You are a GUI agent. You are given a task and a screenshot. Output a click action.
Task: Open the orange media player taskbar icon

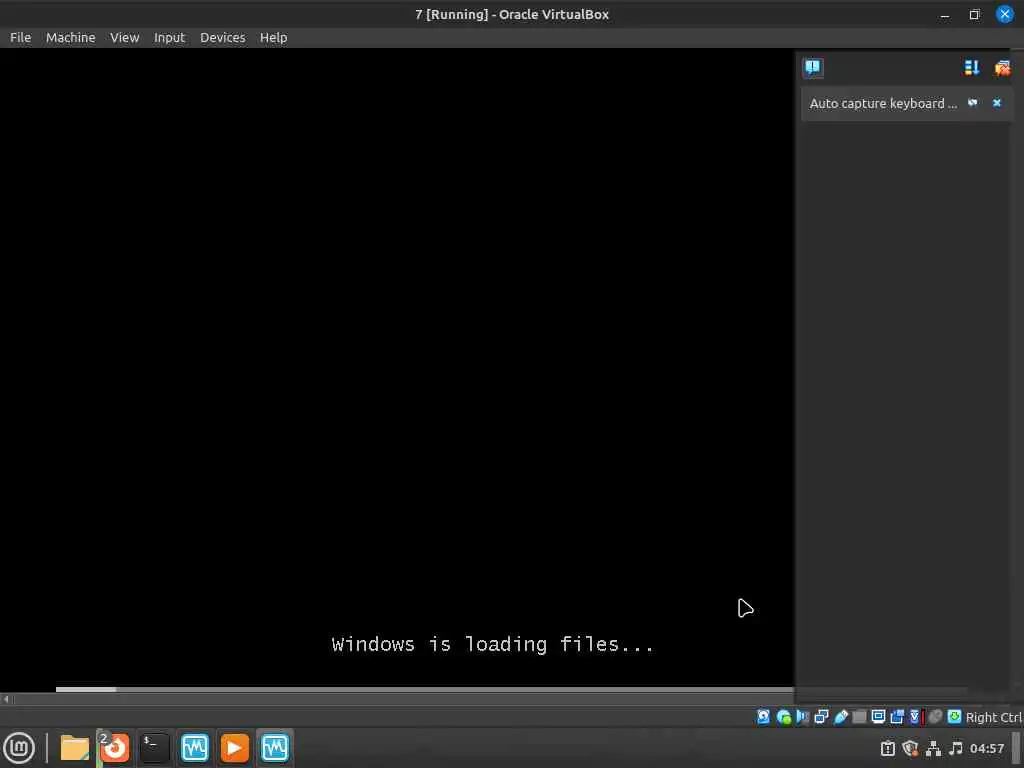234,748
